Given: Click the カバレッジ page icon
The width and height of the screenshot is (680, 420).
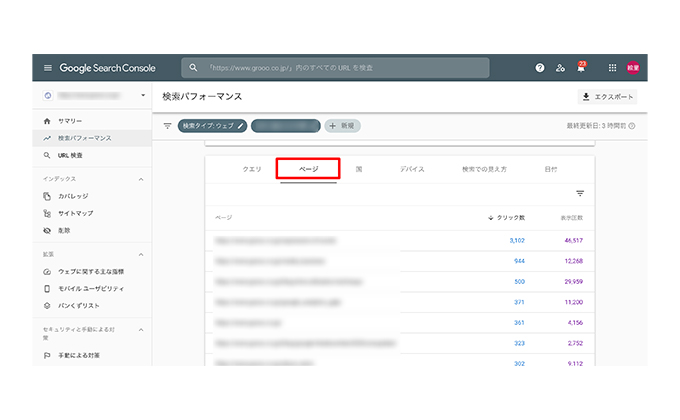Looking at the screenshot, I should point(47,196).
